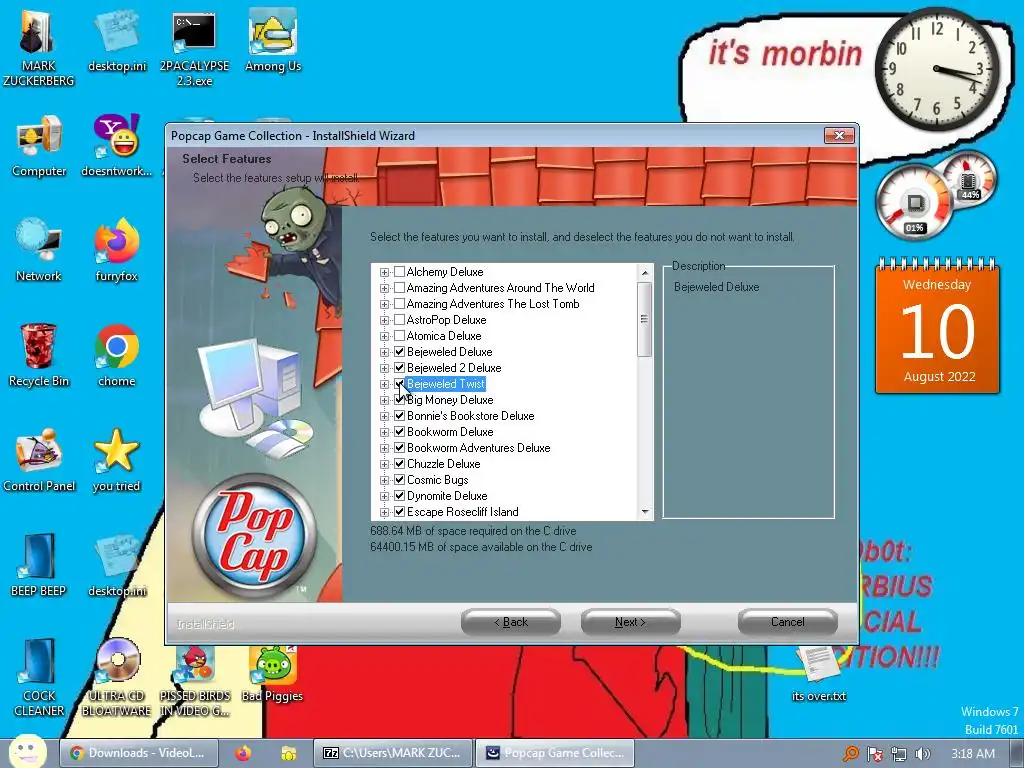Open the file explorer taskbar icon
1024x768 pixels.
click(288, 753)
